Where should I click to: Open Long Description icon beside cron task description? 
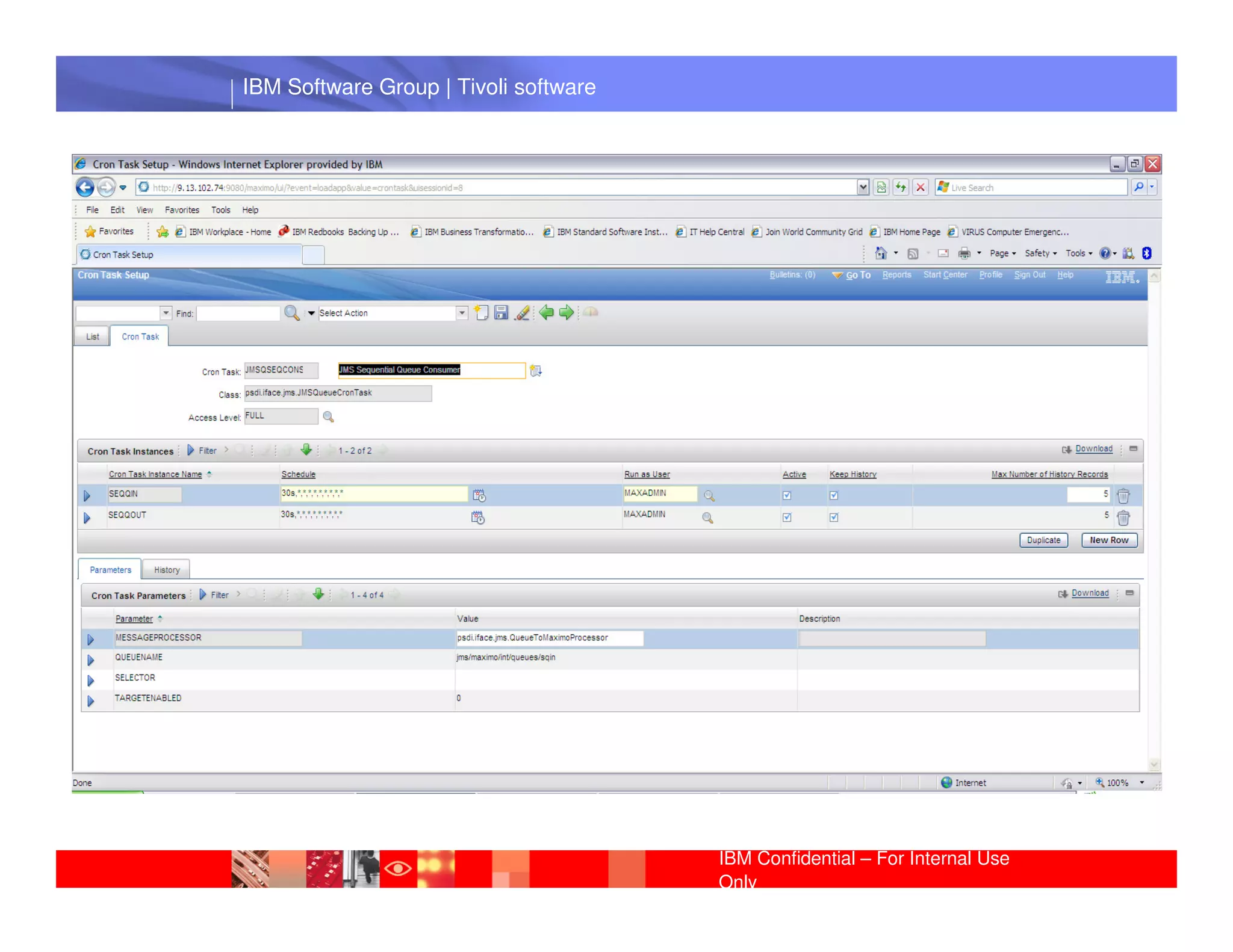[536, 371]
